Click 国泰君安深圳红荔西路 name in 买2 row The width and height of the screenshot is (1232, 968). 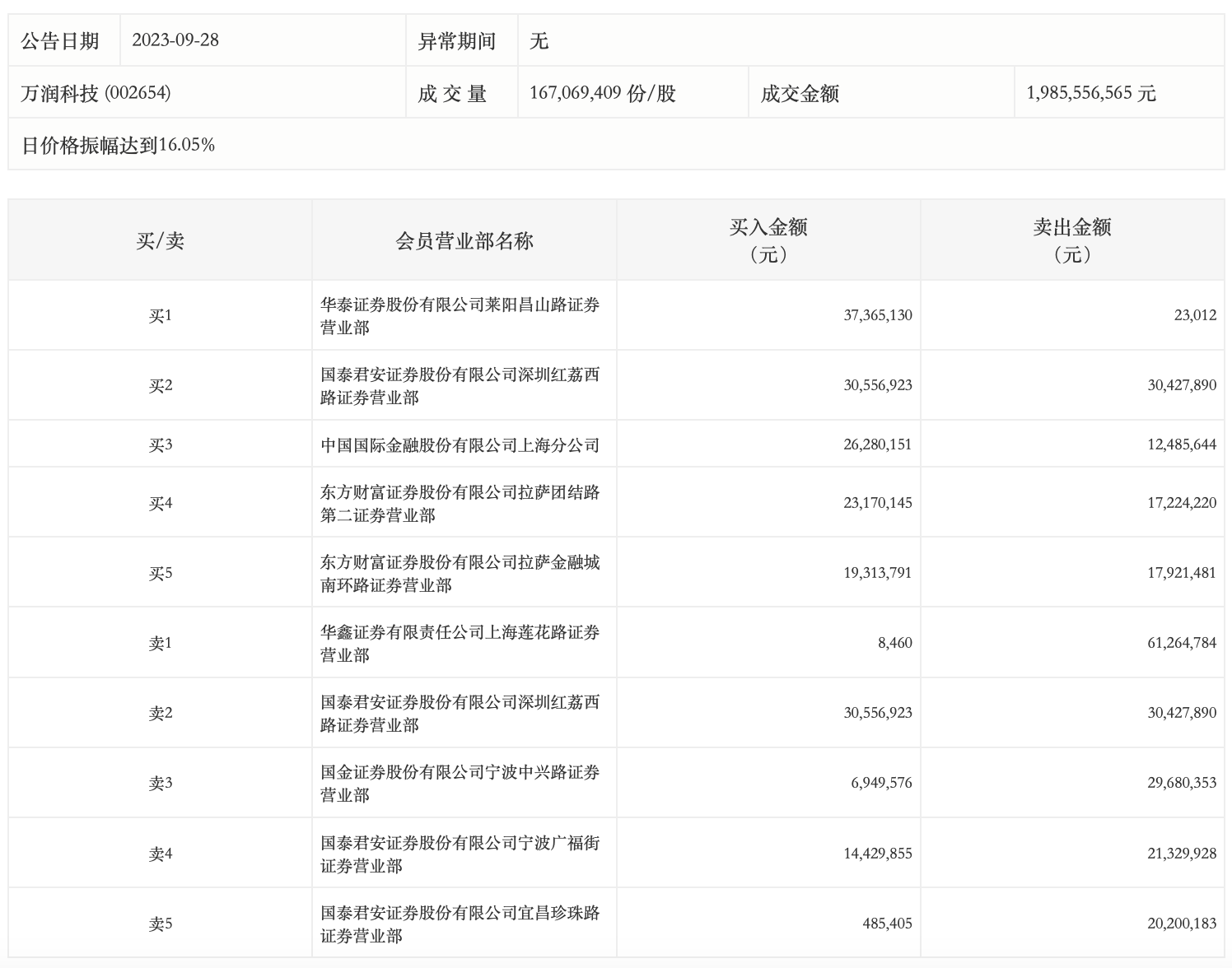460,386
